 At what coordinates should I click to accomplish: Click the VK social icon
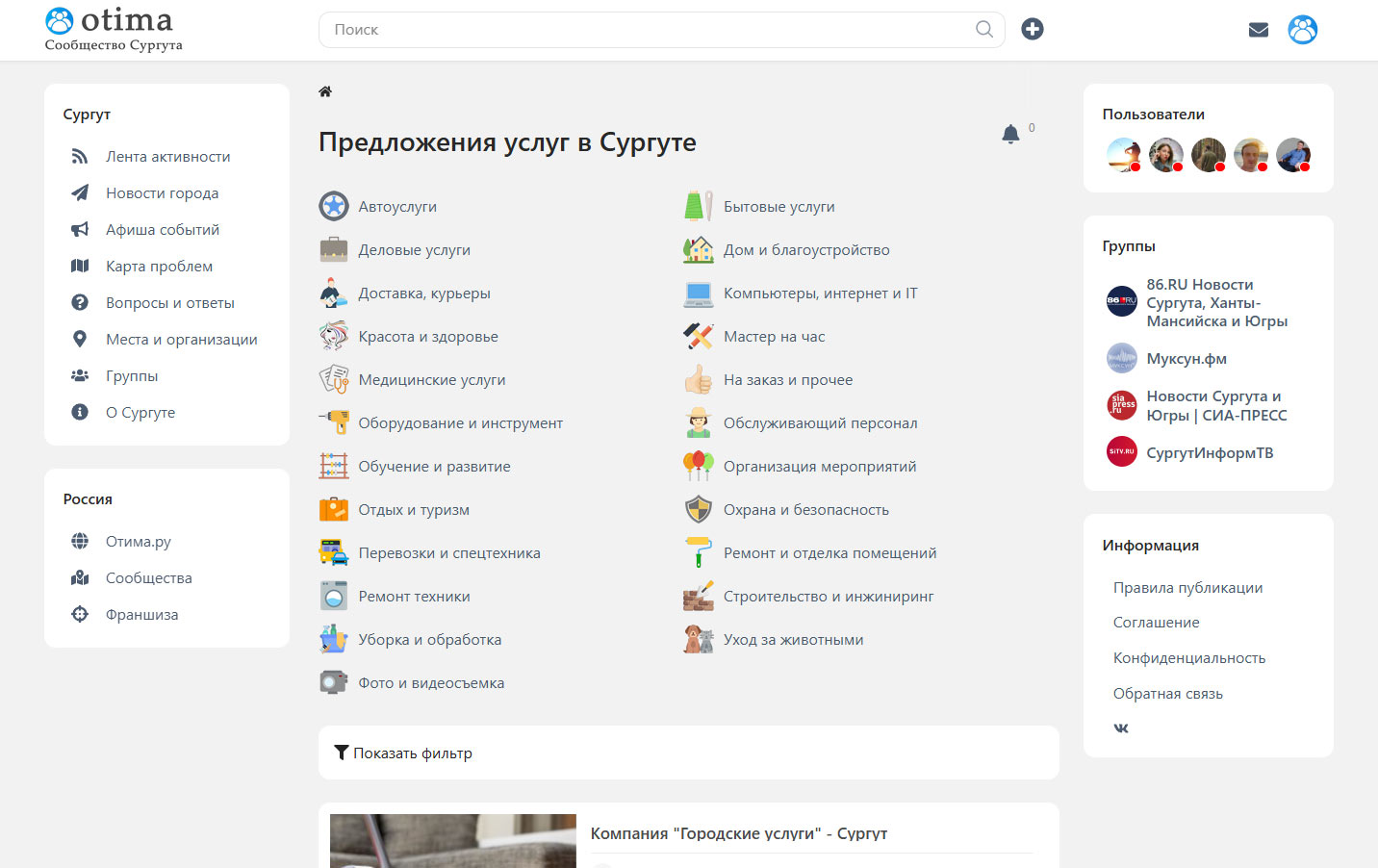(x=1121, y=728)
